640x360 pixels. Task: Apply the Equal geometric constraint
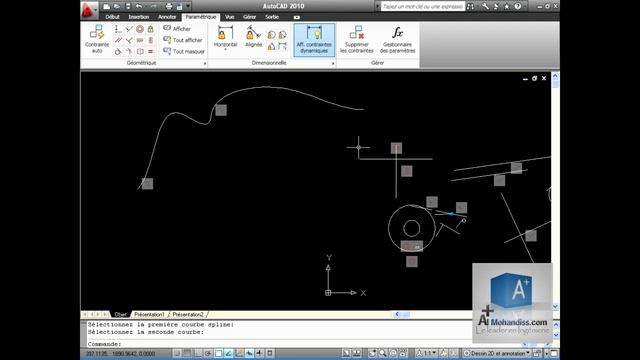151,51
